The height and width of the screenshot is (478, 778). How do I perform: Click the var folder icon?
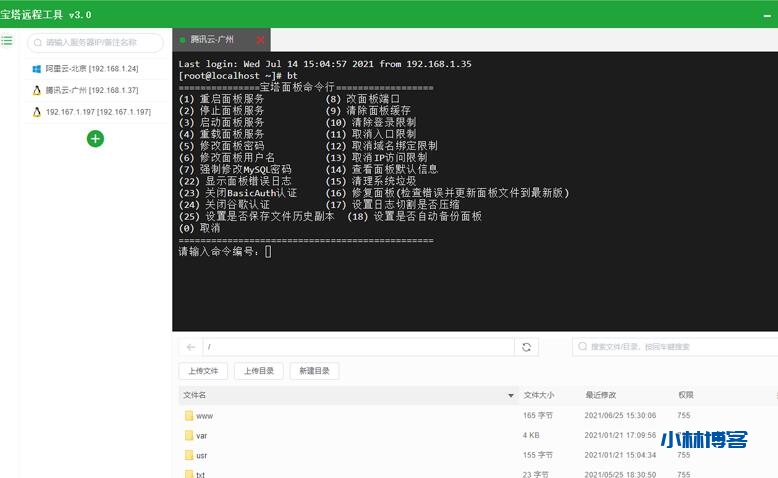click(189, 435)
